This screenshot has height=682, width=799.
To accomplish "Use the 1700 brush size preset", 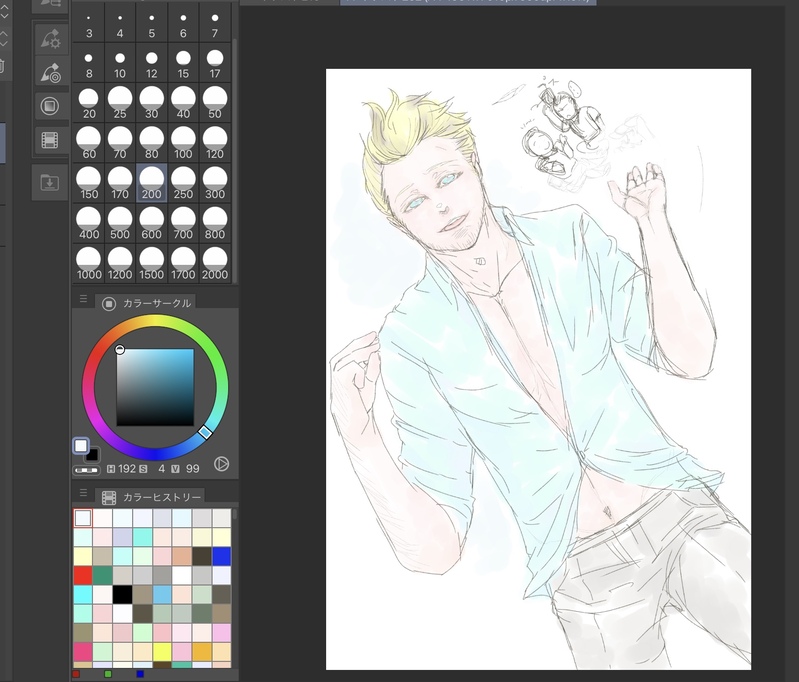I will pos(183,264).
